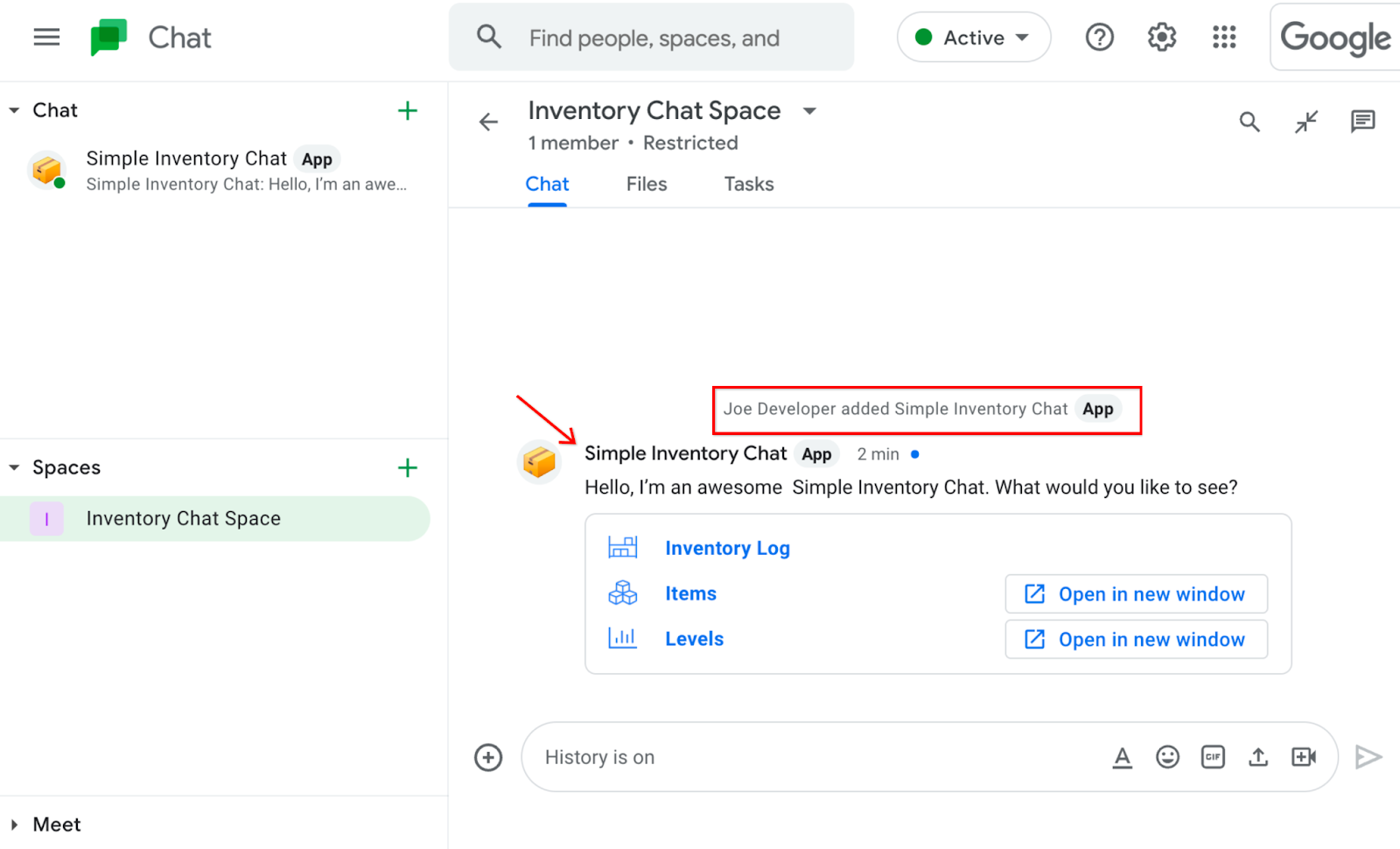
Task: Open the Tasks tab
Action: tap(748, 184)
